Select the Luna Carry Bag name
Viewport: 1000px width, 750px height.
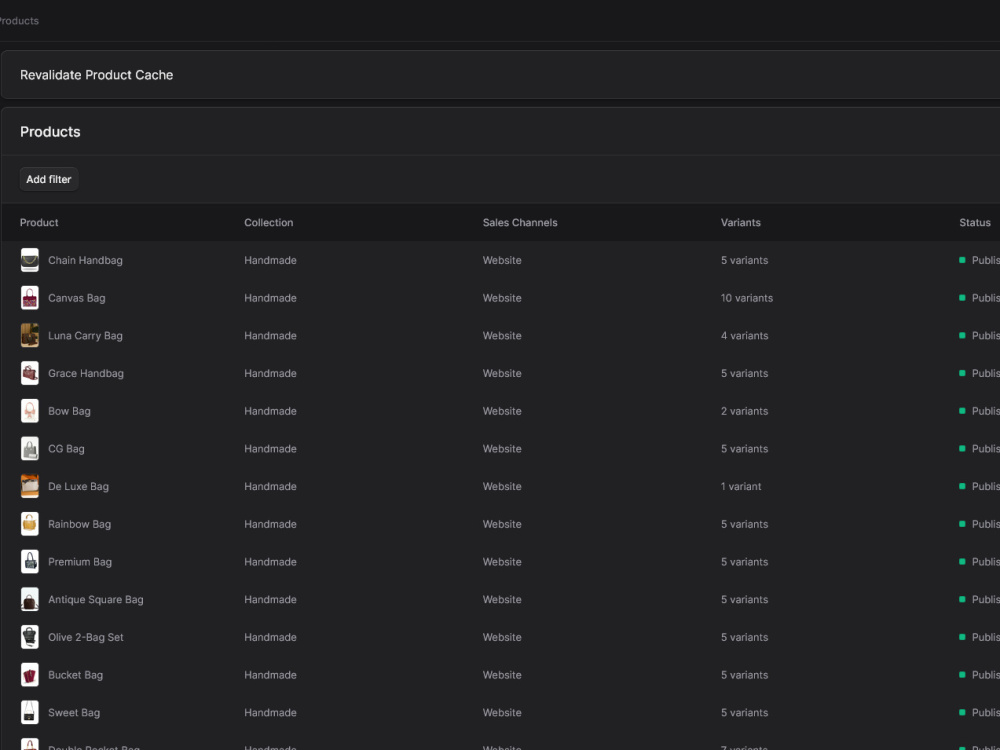coord(85,335)
